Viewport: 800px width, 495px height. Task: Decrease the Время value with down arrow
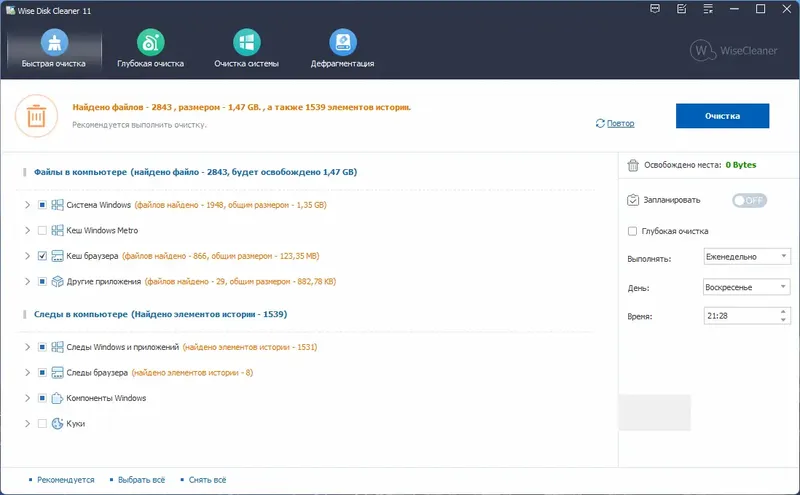783,320
